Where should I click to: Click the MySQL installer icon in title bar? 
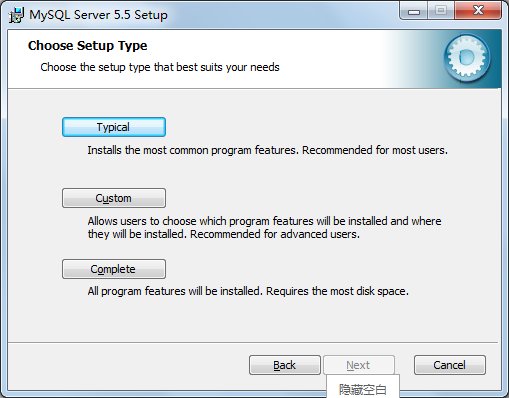click(x=16, y=15)
